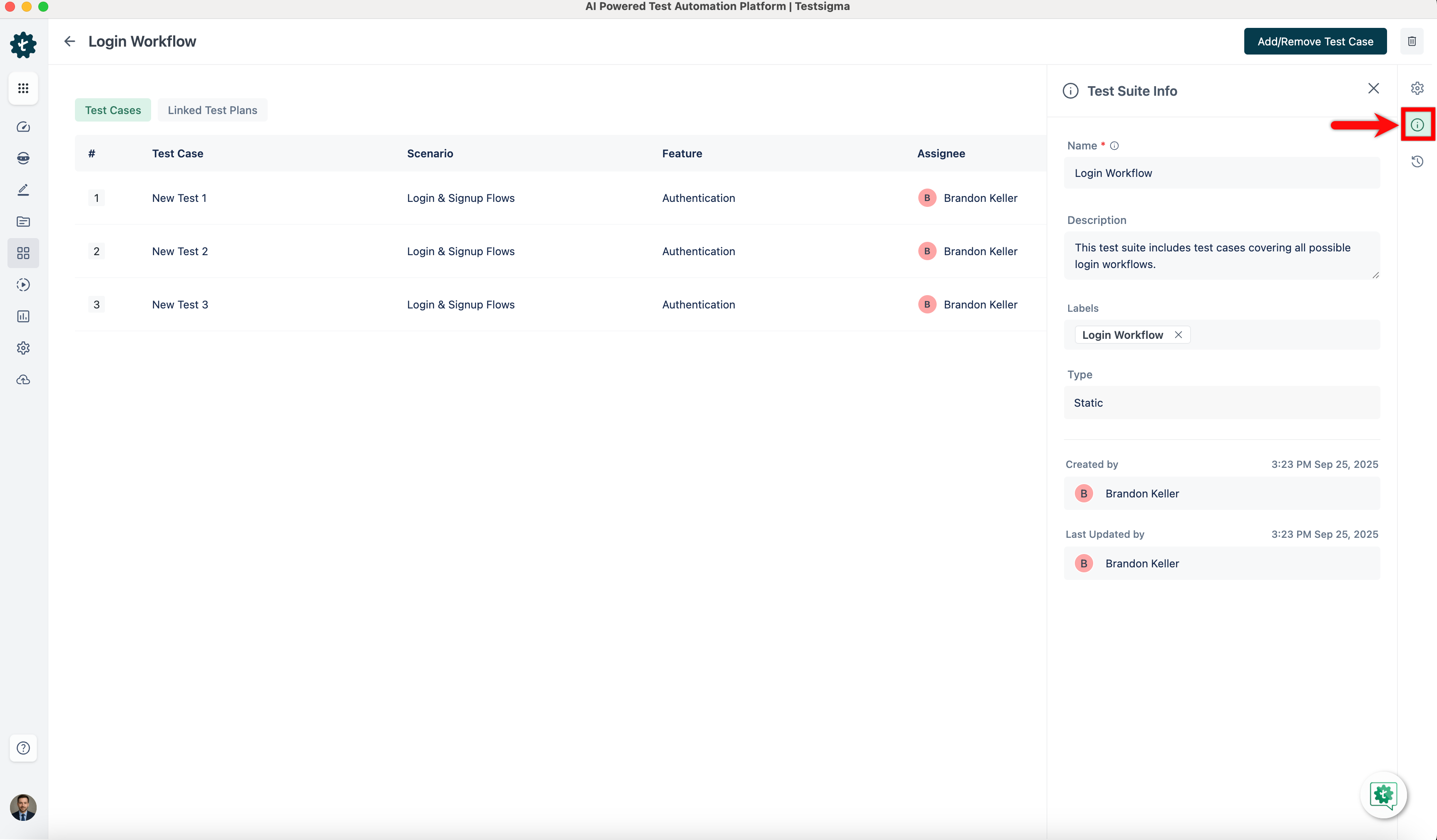Open the Help question mark icon
Image resolution: width=1437 pixels, height=840 pixels.
point(23,748)
